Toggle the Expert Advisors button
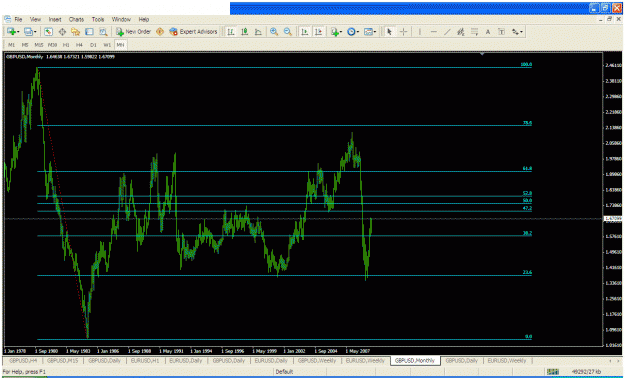 tap(194, 32)
